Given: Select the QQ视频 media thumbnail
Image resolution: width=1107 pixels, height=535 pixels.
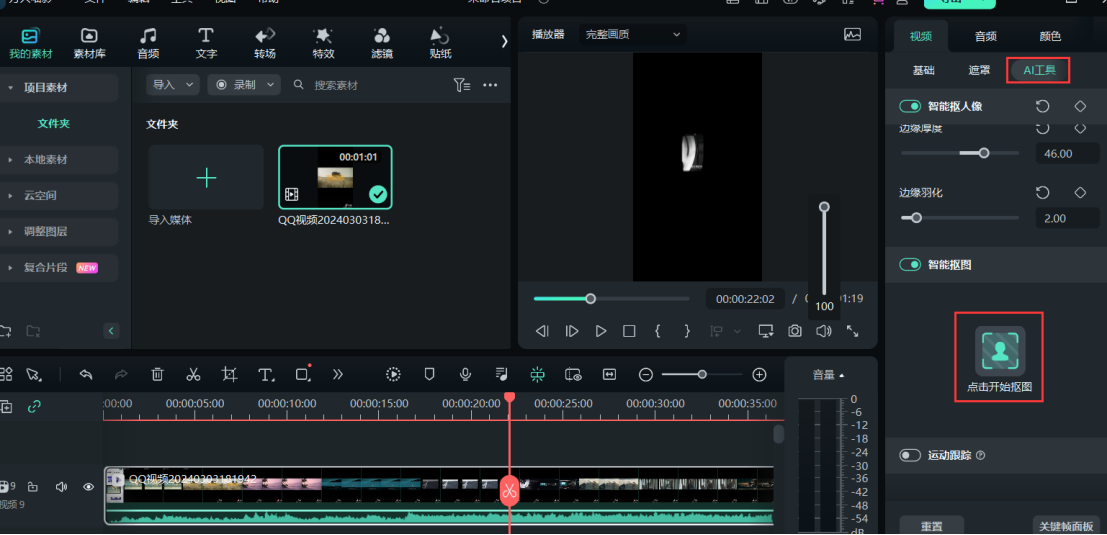Looking at the screenshot, I should click(335, 177).
